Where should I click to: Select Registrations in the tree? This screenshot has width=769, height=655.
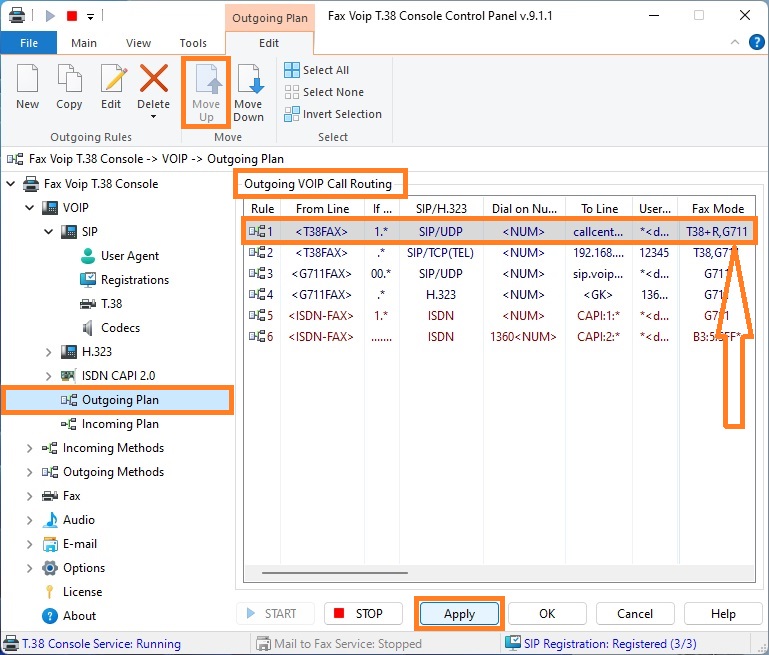[x=134, y=280]
